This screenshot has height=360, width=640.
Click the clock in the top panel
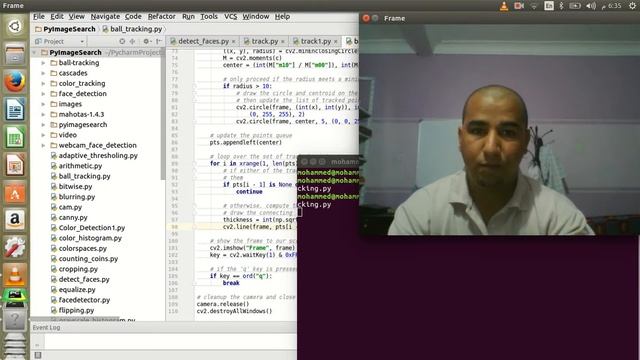[x=611, y=6]
